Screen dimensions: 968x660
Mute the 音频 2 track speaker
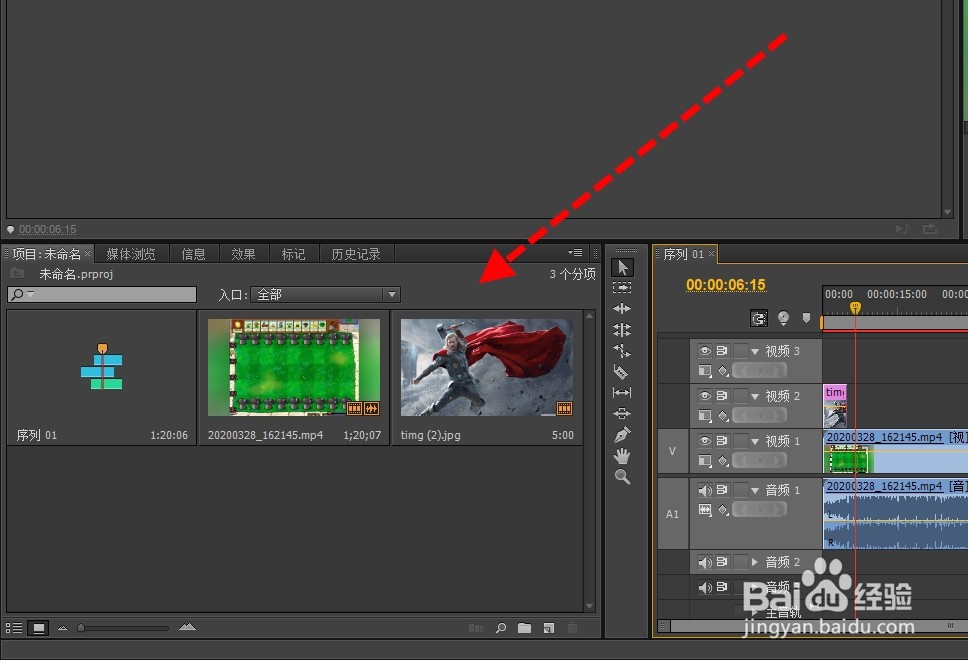click(x=704, y=562)
